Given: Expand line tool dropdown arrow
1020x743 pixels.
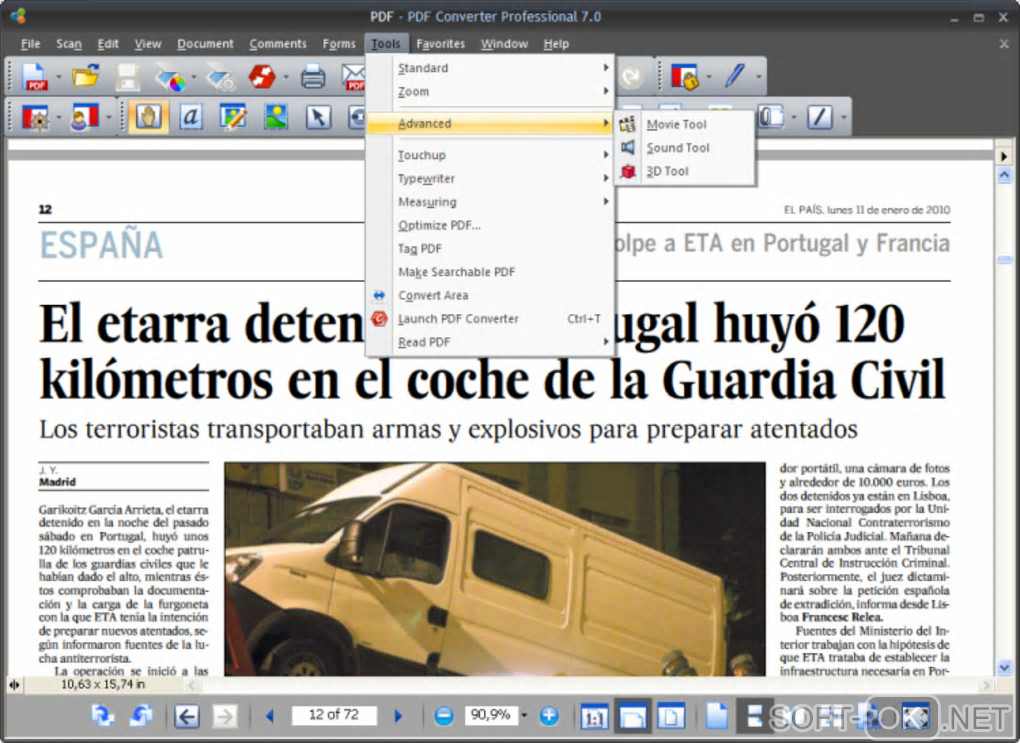Looking at the screenshot, I should pos(843,118).
